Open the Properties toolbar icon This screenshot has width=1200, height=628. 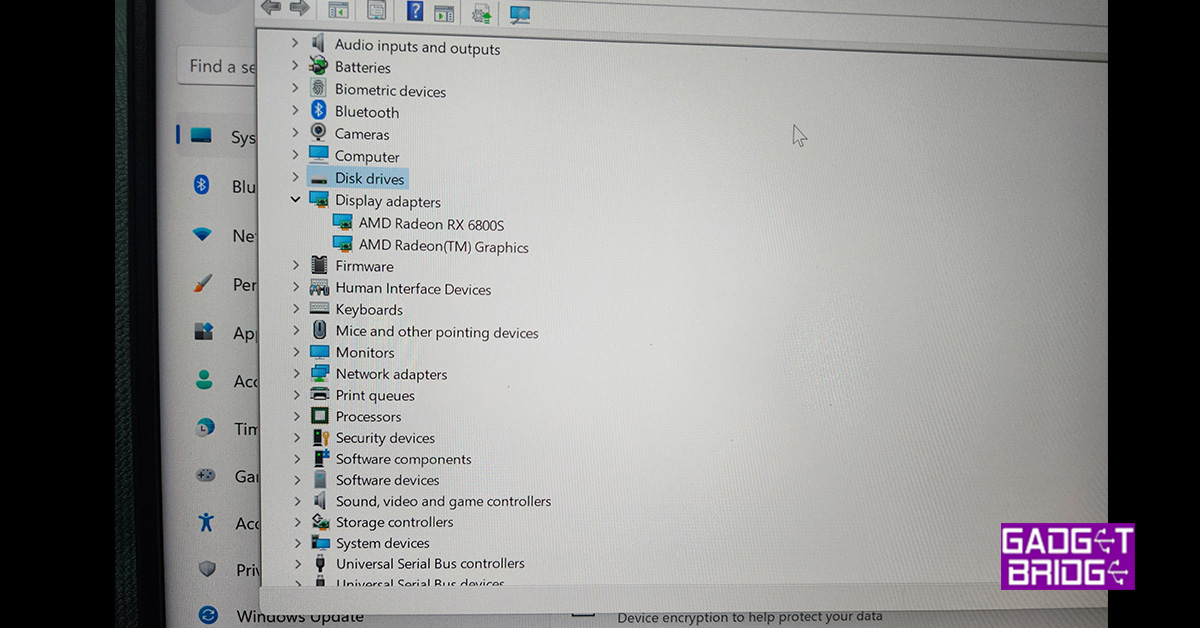click(x=376, y=11)
